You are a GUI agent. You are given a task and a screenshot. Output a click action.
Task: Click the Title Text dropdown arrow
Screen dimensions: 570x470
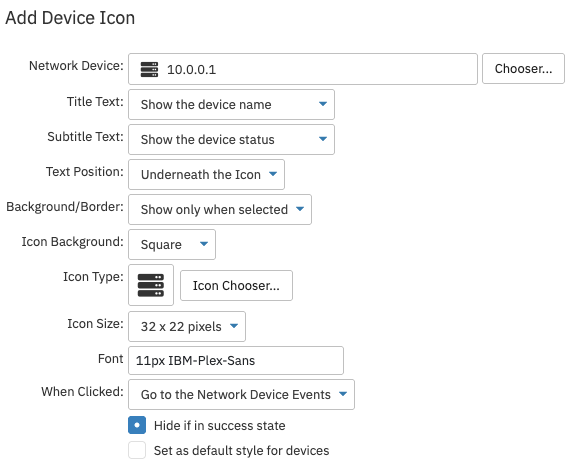pyautogui.click(x=322, y=104)
